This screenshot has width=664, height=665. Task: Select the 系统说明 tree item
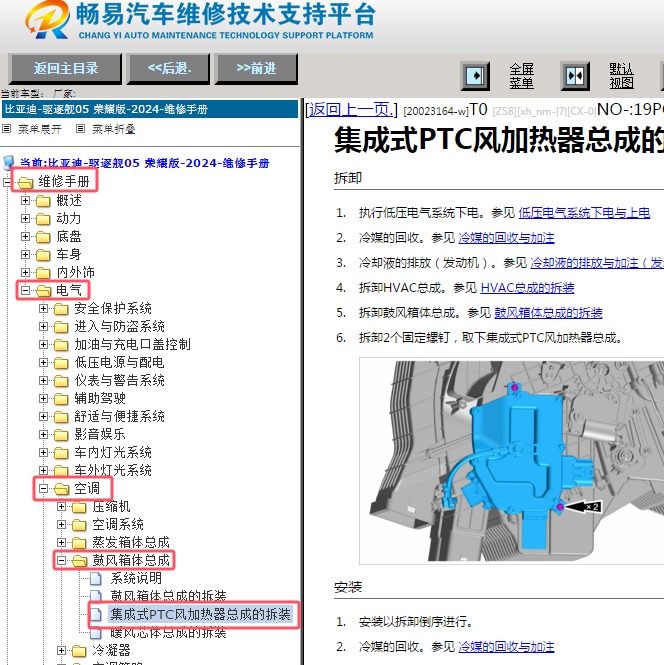pyautogui.click(x=136, y=578)
